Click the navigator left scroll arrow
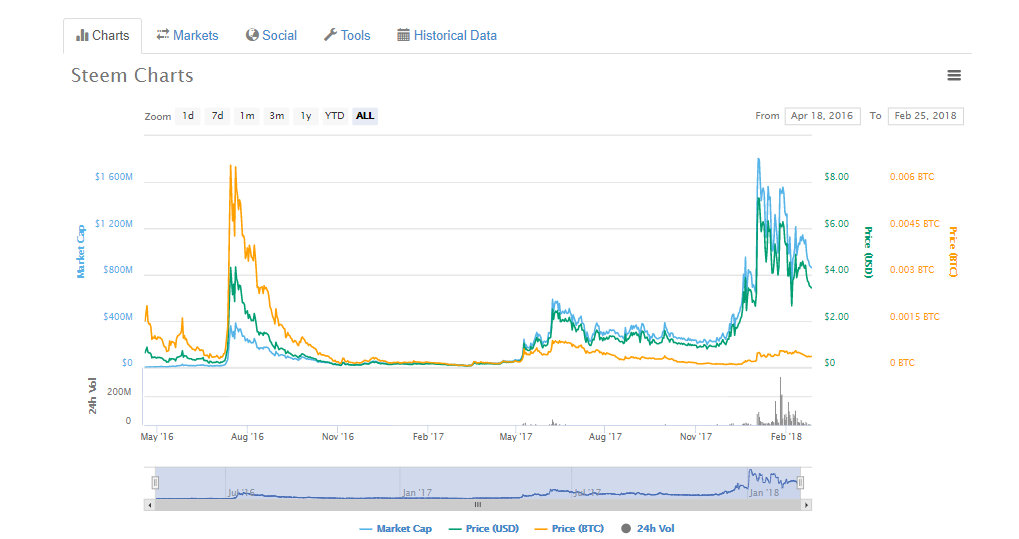Image resolution: width=1019 pixels, height=539 pixels. 149,505
